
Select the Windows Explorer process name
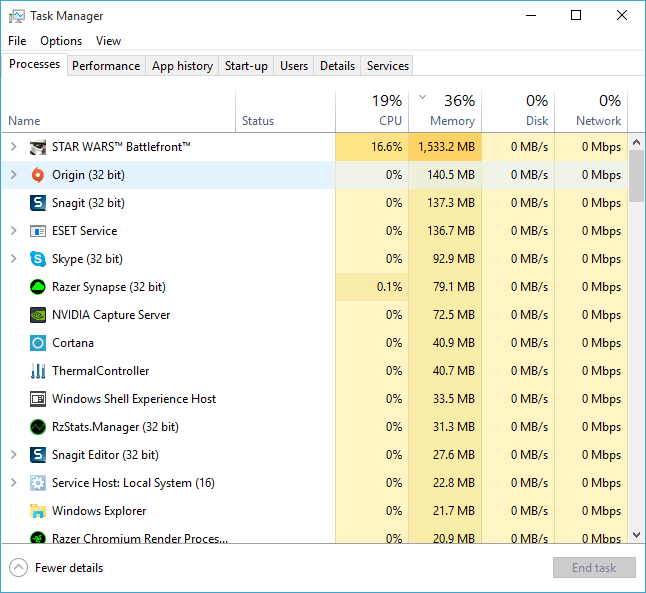pyautogui.click(x=99, y=511)
